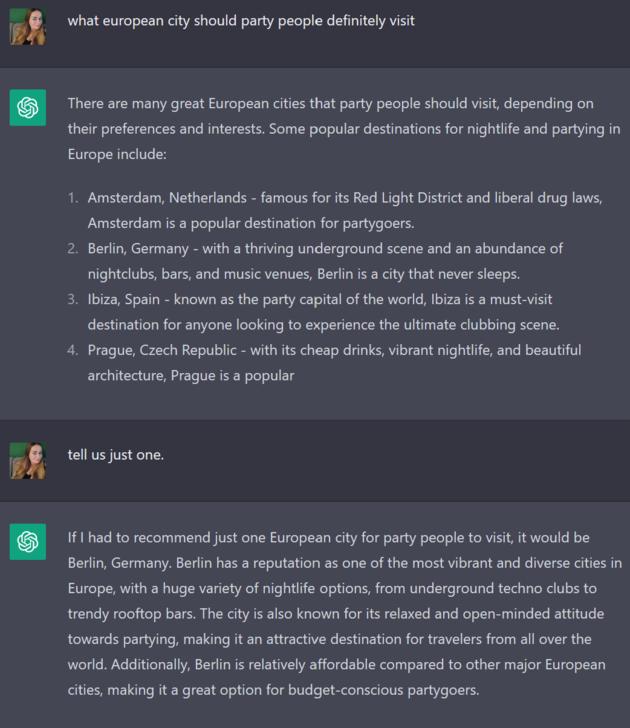Click the phrase "party capital of the world"
This screenshot has width=630, height=728.
point(344,299)
